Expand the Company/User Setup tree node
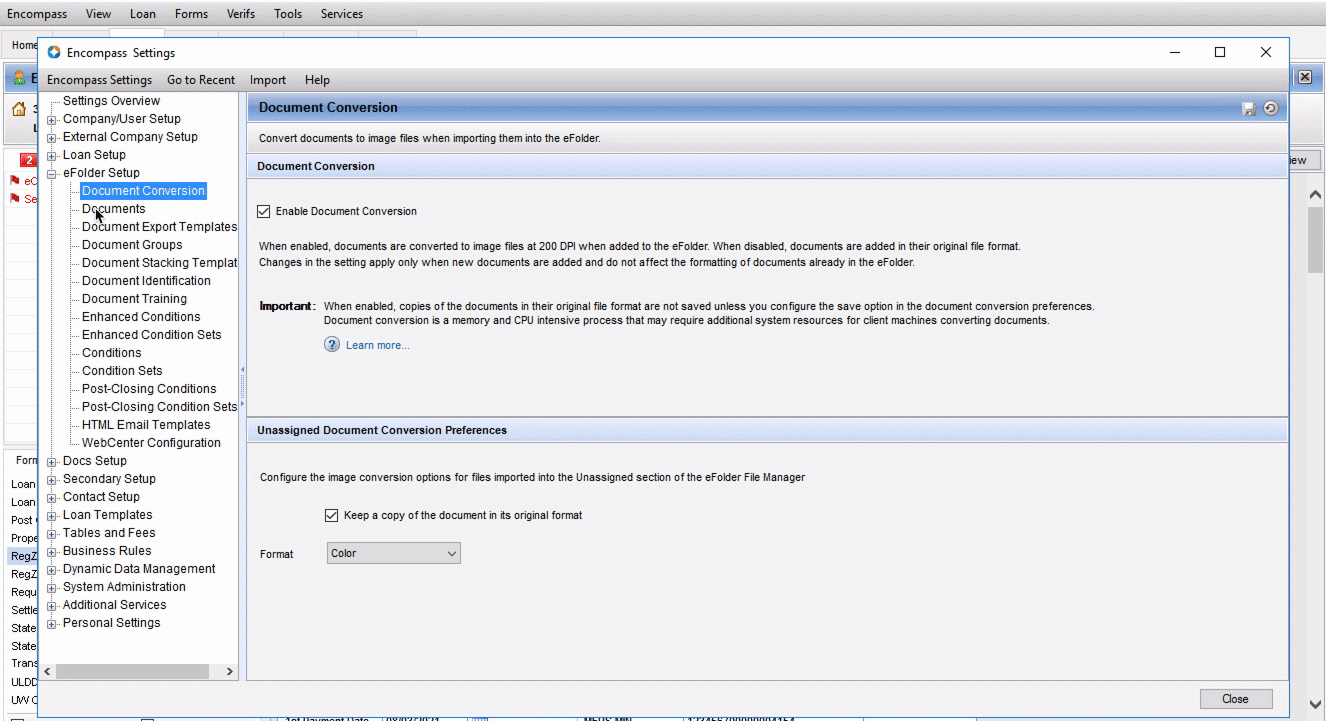Viewport: 1326px width, 721px height. point(52,120)
